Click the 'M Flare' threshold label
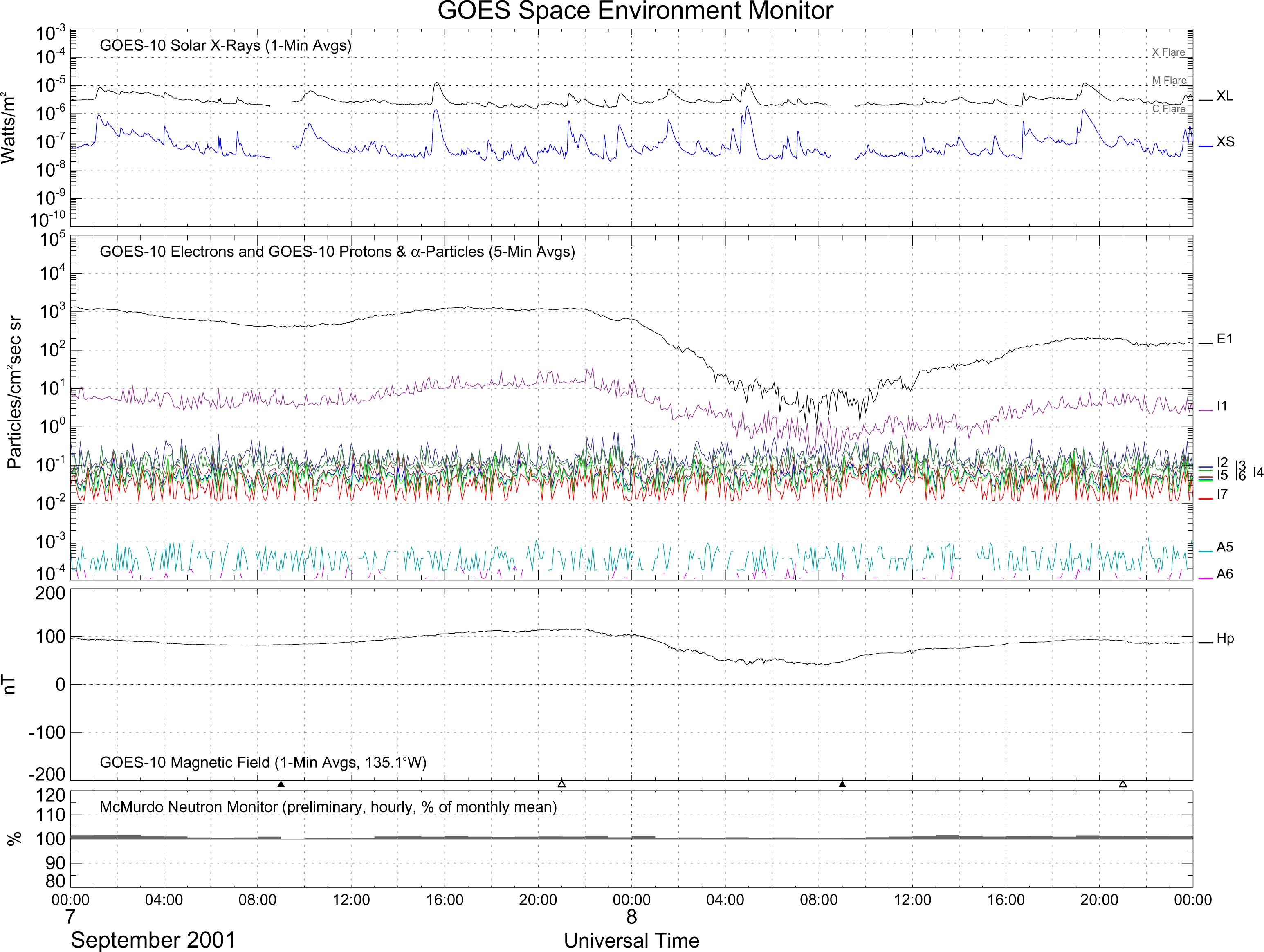This screenshot has width=1264, height=952. [x=1169, y=81]
